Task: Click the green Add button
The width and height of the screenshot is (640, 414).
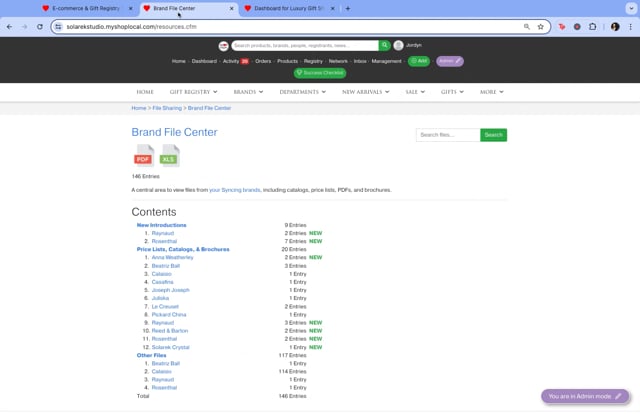Action: (419, 61)
